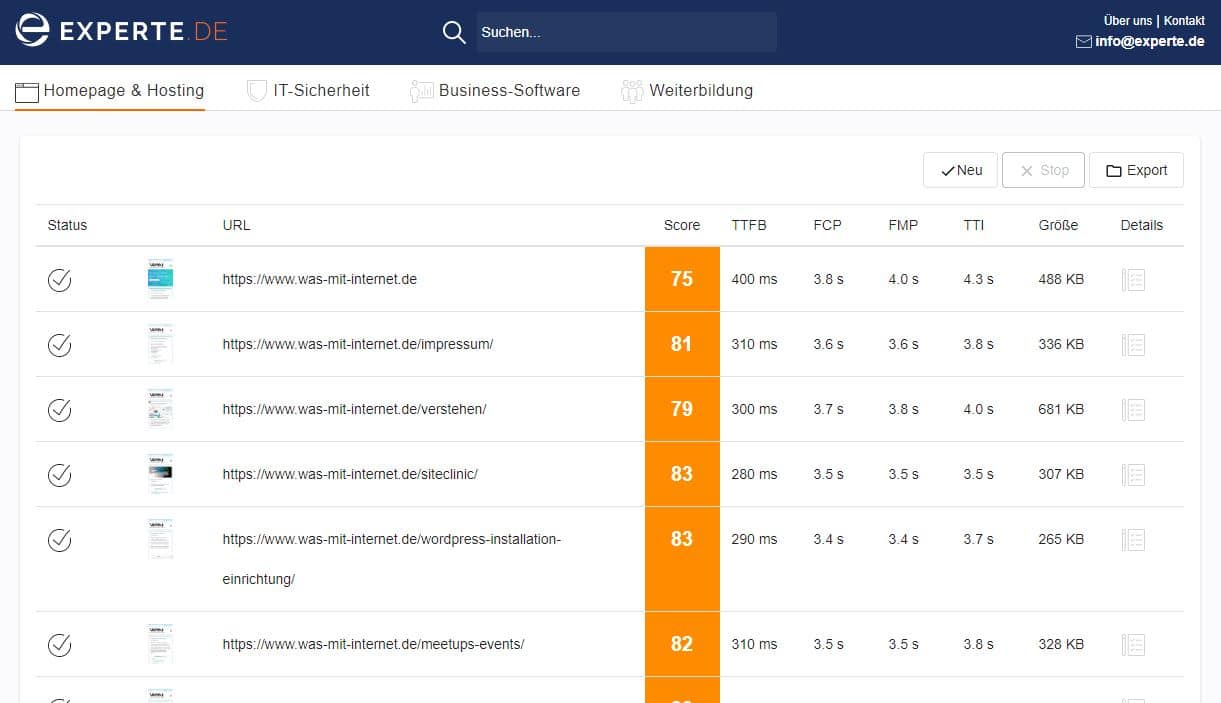This screenshot has height=703, width=1221.
Task: Click the wordpress-installation-einrichtung URL text
Action: 392,559
